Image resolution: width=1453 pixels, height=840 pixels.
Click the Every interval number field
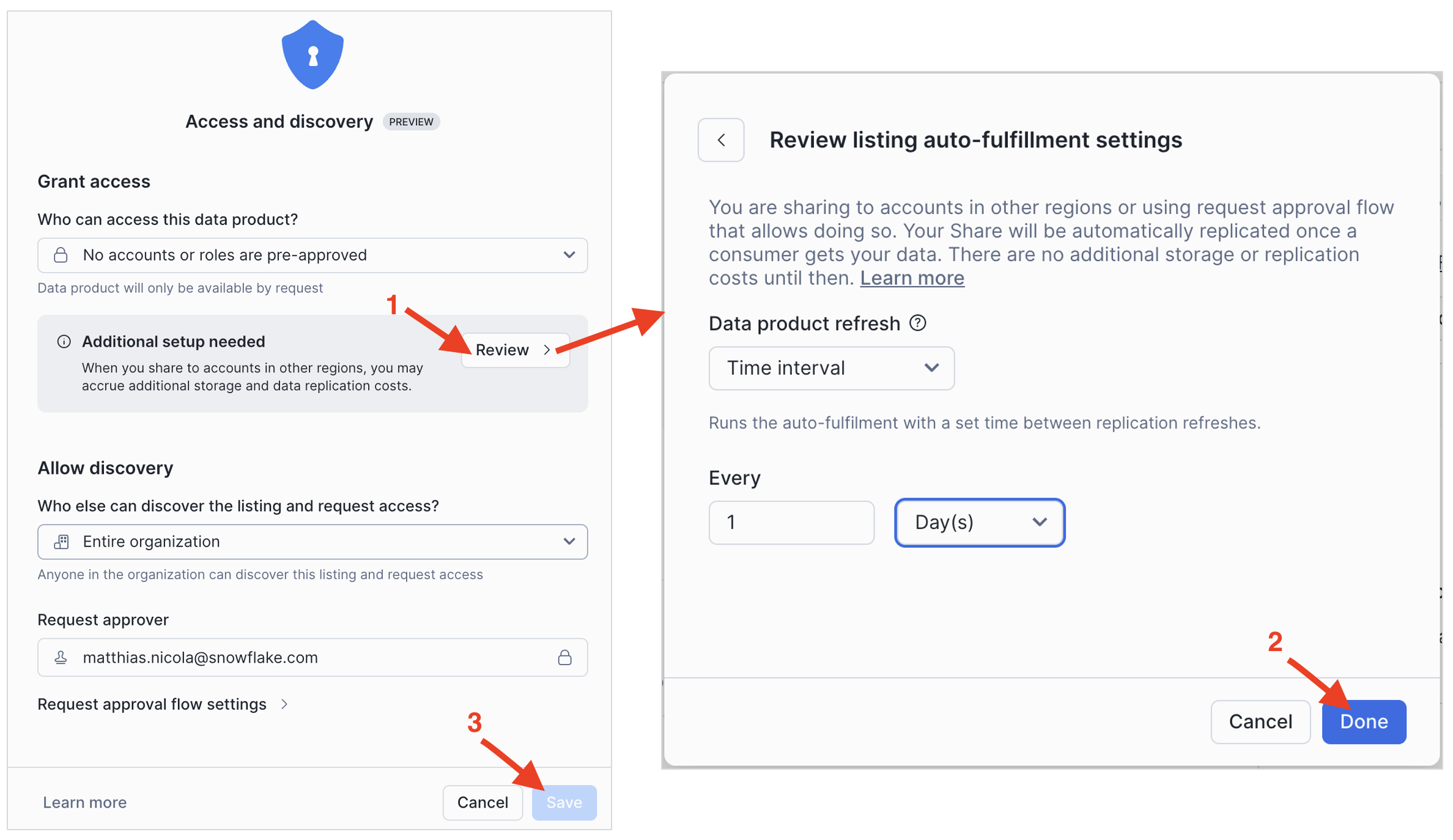pyautogui.click(x=791, y=523)
